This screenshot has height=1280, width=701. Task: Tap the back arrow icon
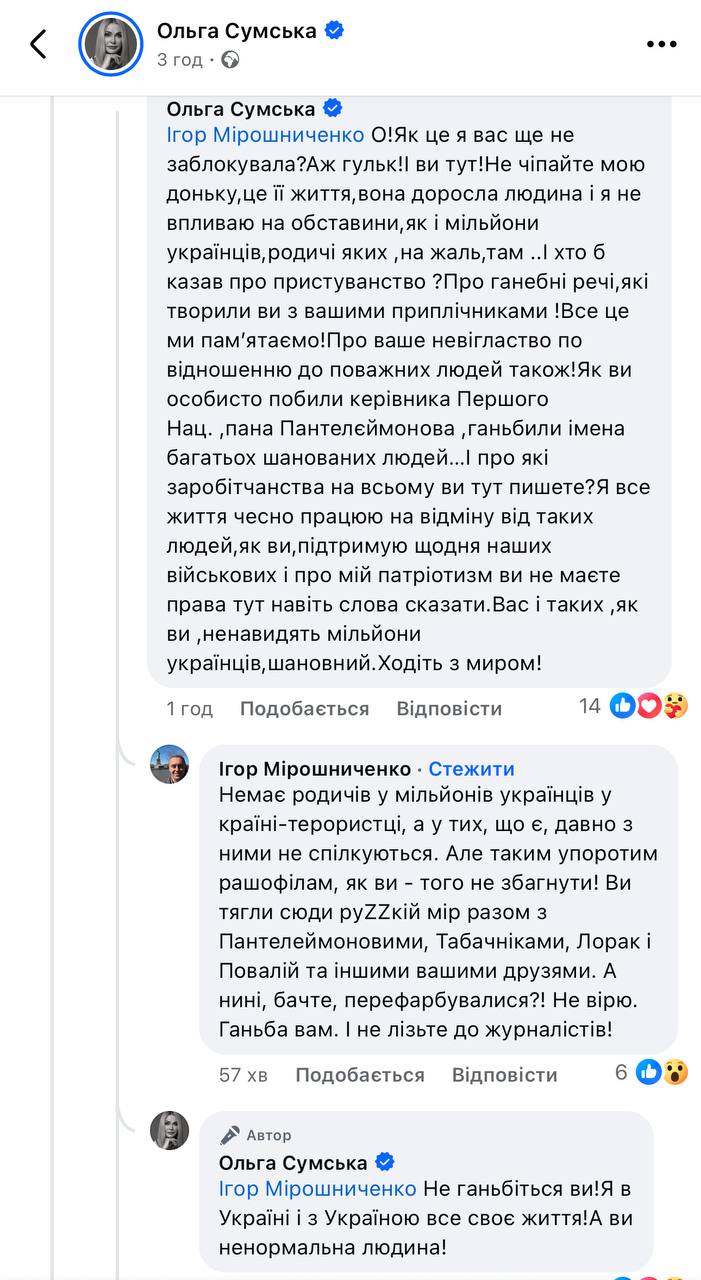click(x=38, y=44)
